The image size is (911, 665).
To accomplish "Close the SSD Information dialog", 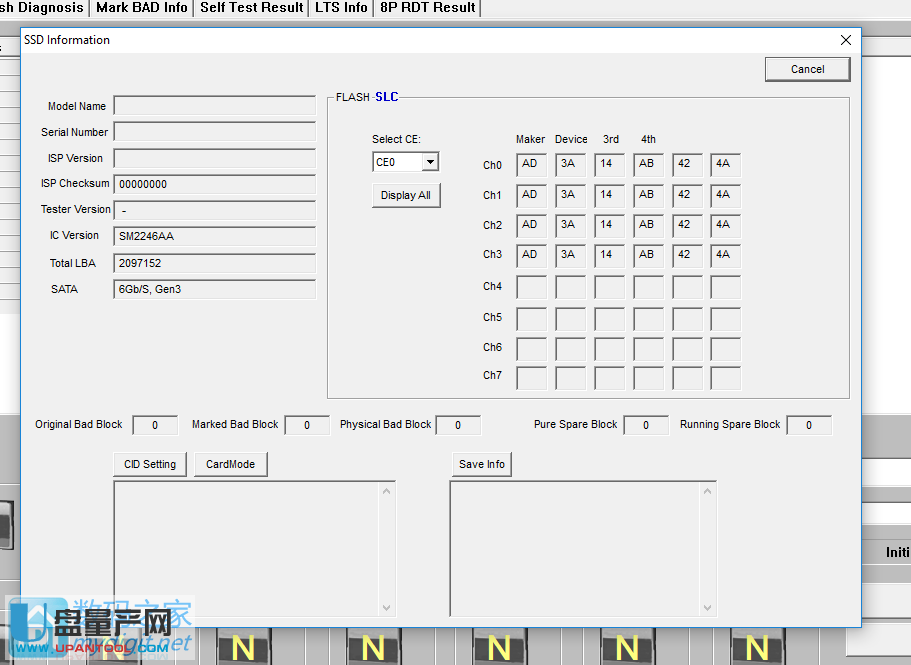I will [x=845, y=40].
